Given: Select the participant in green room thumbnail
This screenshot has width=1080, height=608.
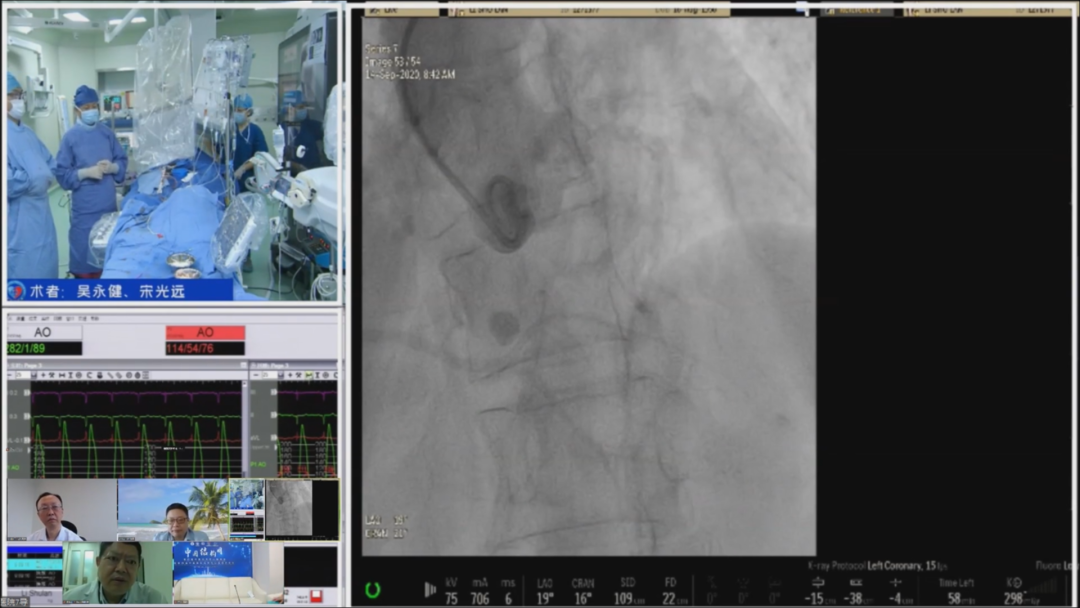Looking at the screenshot, I should pos(117,573).
